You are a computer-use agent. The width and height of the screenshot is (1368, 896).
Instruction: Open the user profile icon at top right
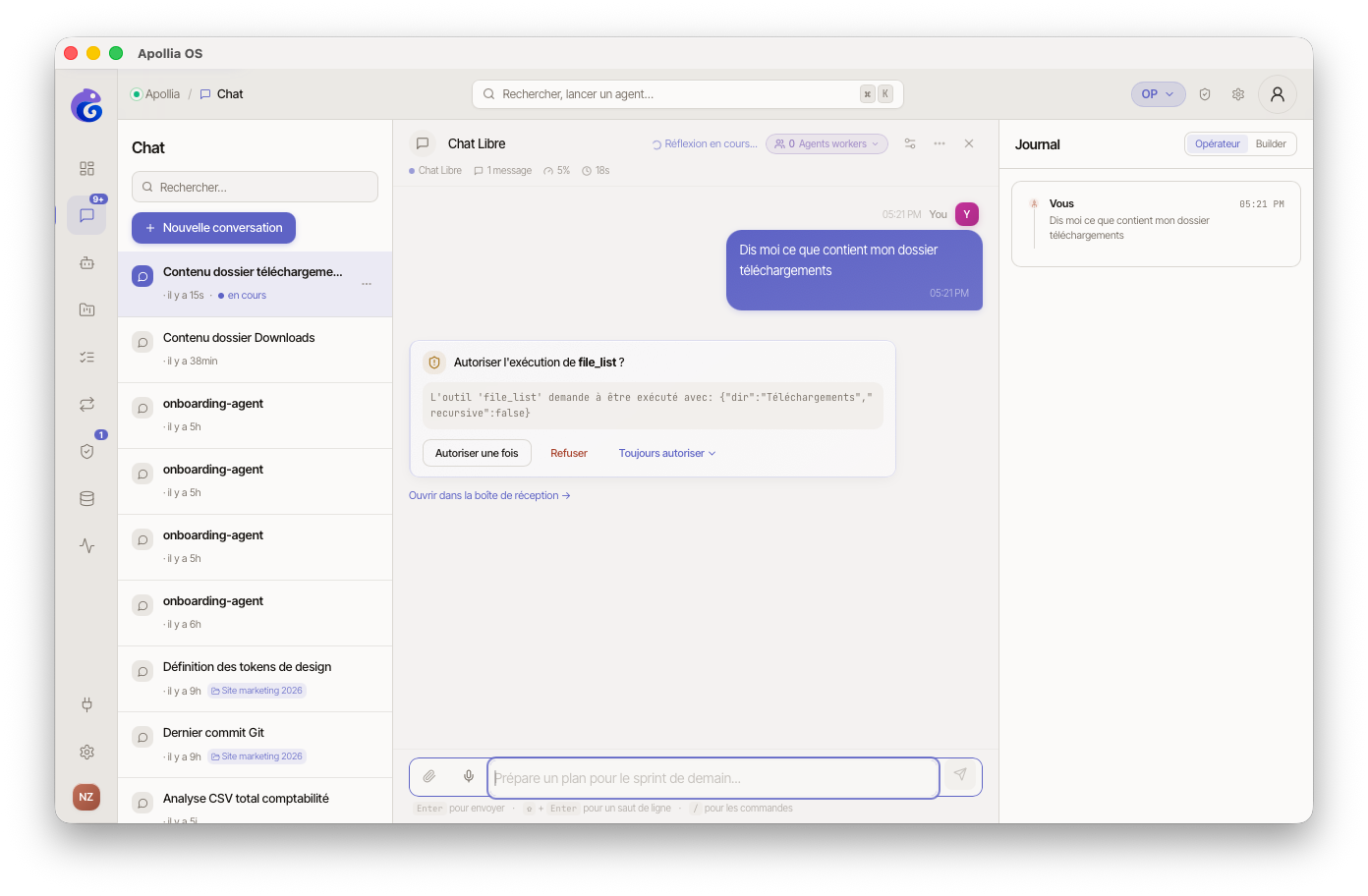point(1278,94)
